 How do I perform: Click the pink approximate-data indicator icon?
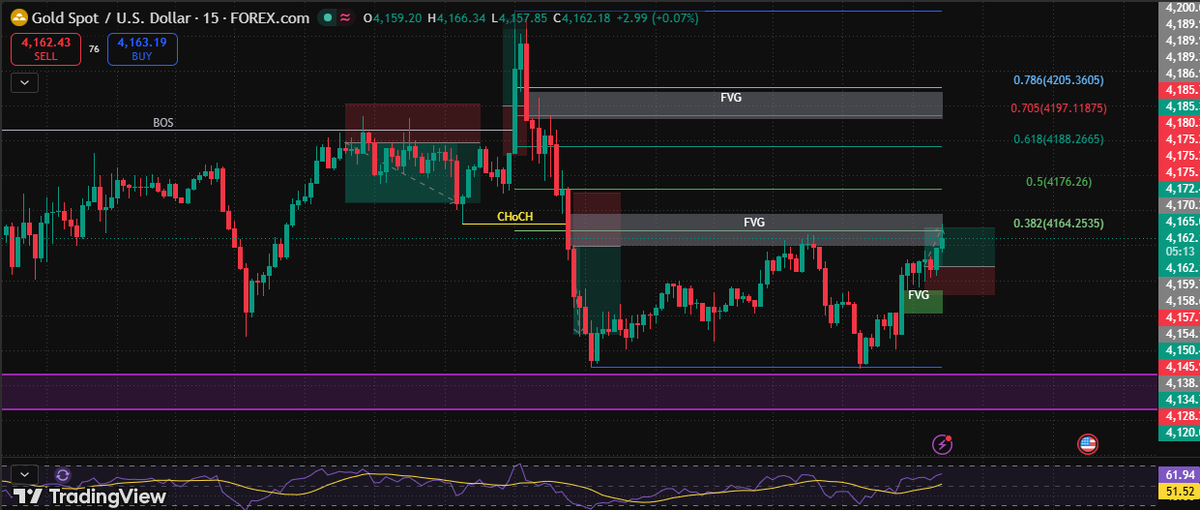click(344, 18)
